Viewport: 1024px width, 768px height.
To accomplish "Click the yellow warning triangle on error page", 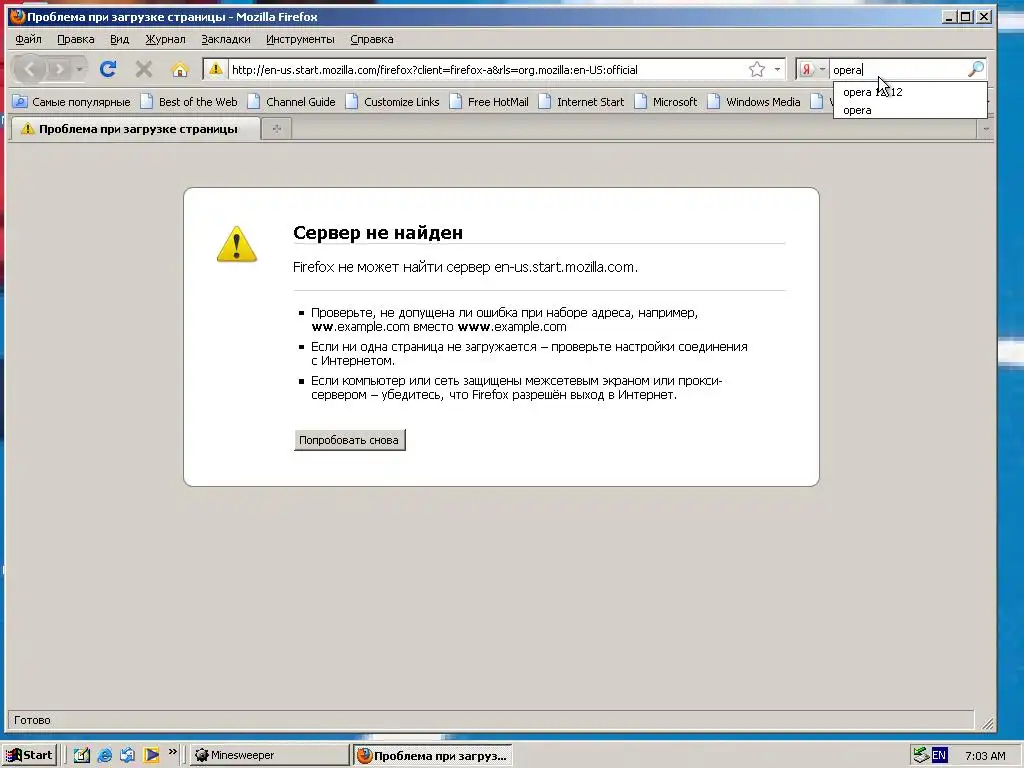I will coord(236,244).
